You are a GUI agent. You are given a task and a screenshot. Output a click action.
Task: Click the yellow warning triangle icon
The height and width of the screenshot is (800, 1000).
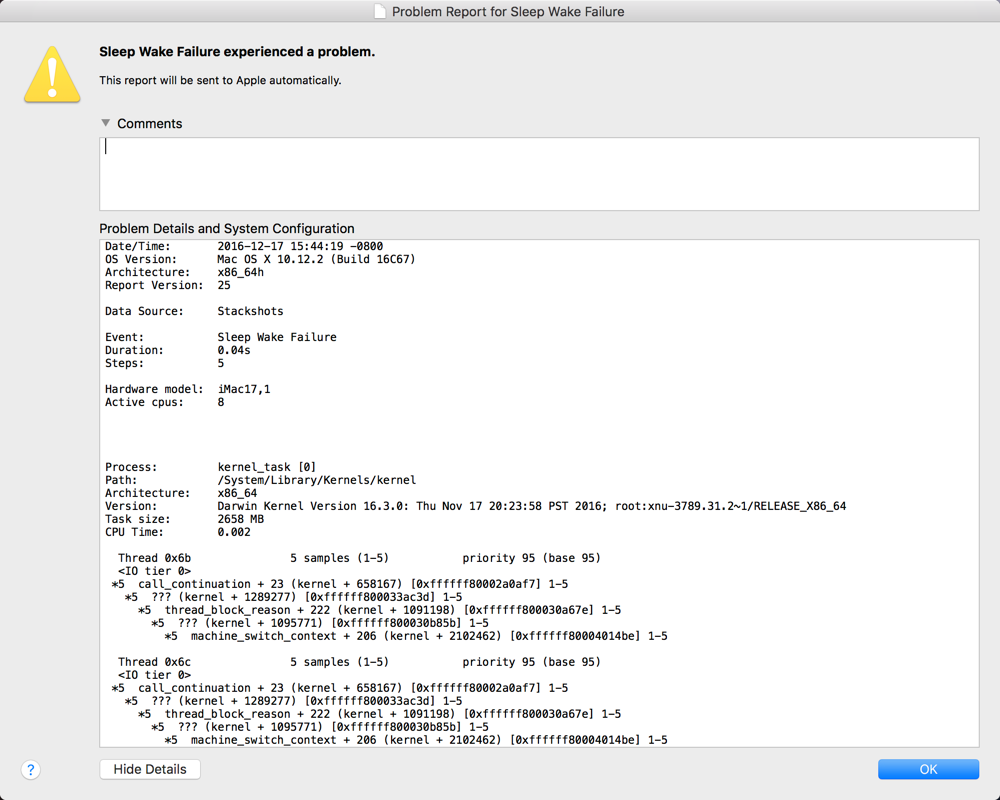point(51,73)
